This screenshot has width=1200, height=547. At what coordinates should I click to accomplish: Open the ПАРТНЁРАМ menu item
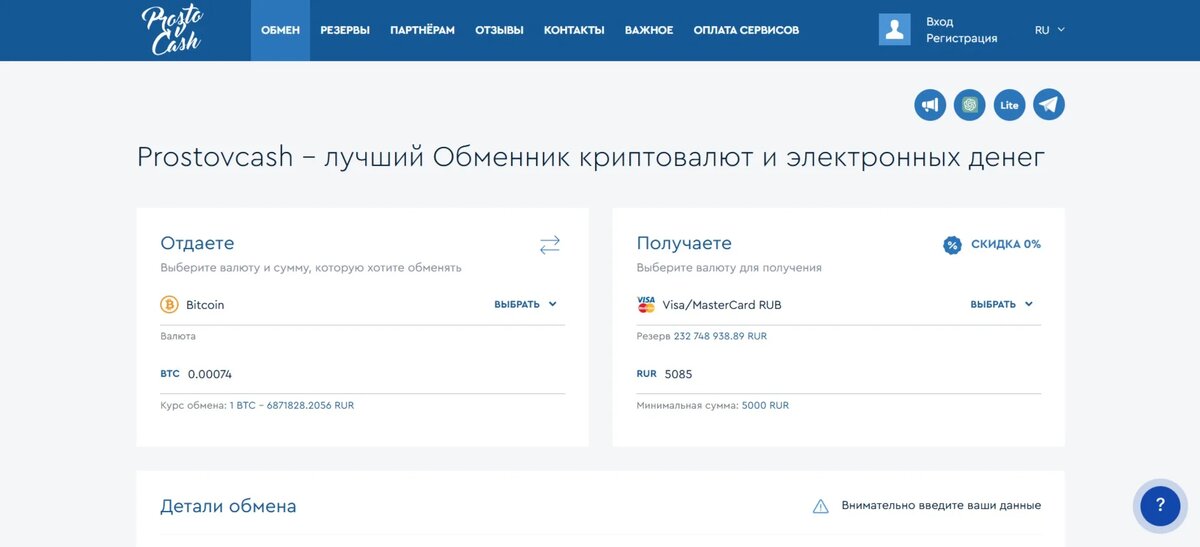pyautogui.click(x=422, y=30)
